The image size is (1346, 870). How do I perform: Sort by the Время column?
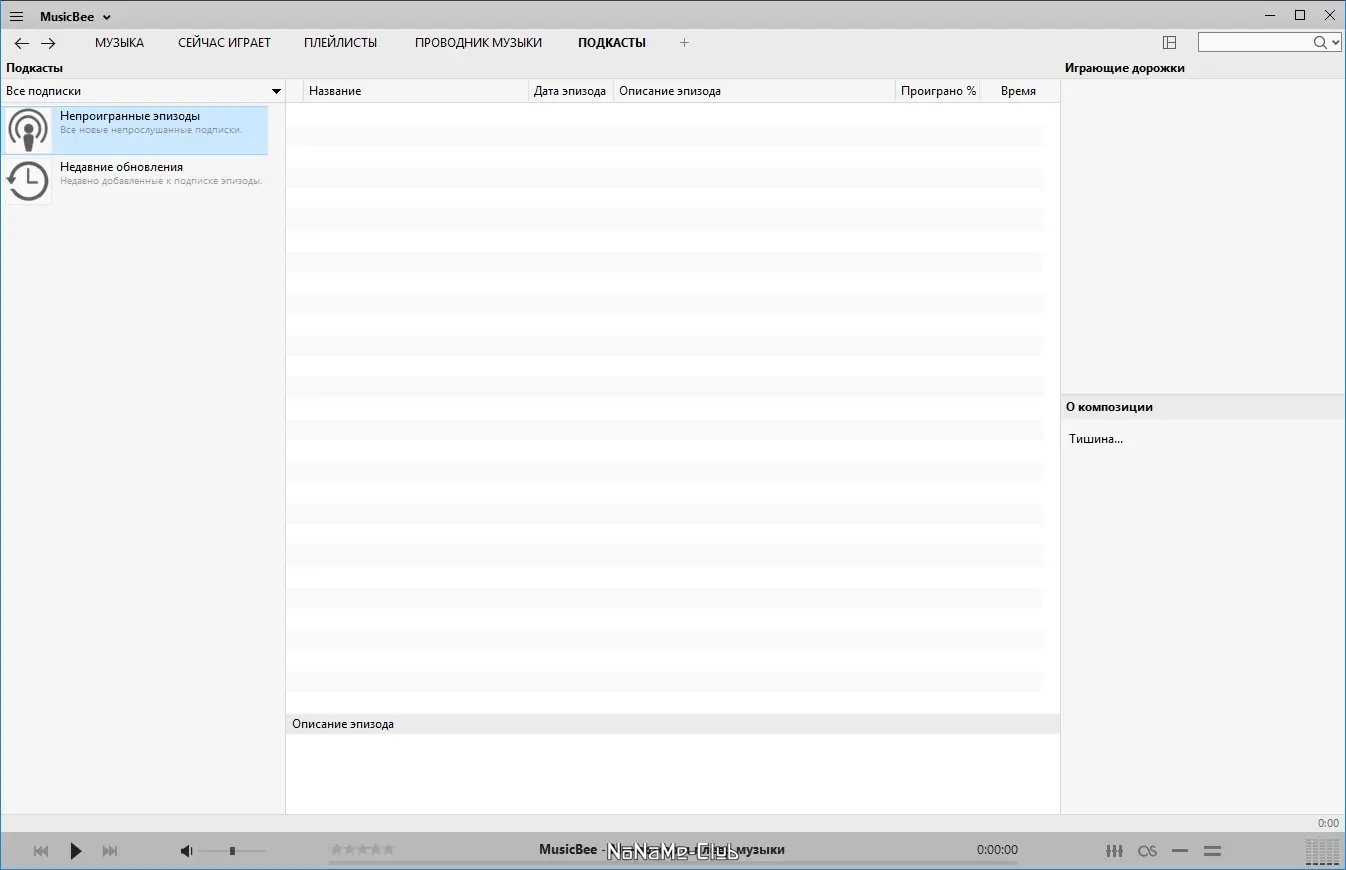1018,91
